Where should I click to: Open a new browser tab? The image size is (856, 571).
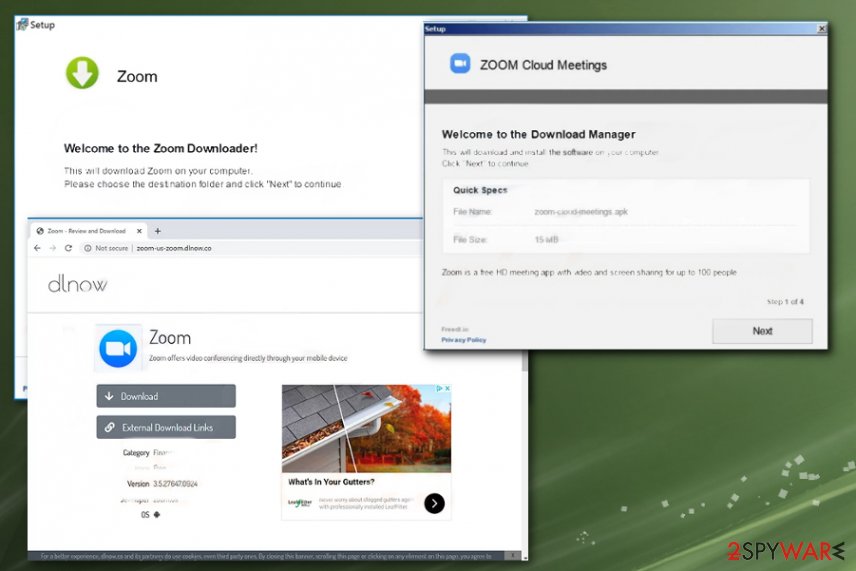(x=158, y=231)
